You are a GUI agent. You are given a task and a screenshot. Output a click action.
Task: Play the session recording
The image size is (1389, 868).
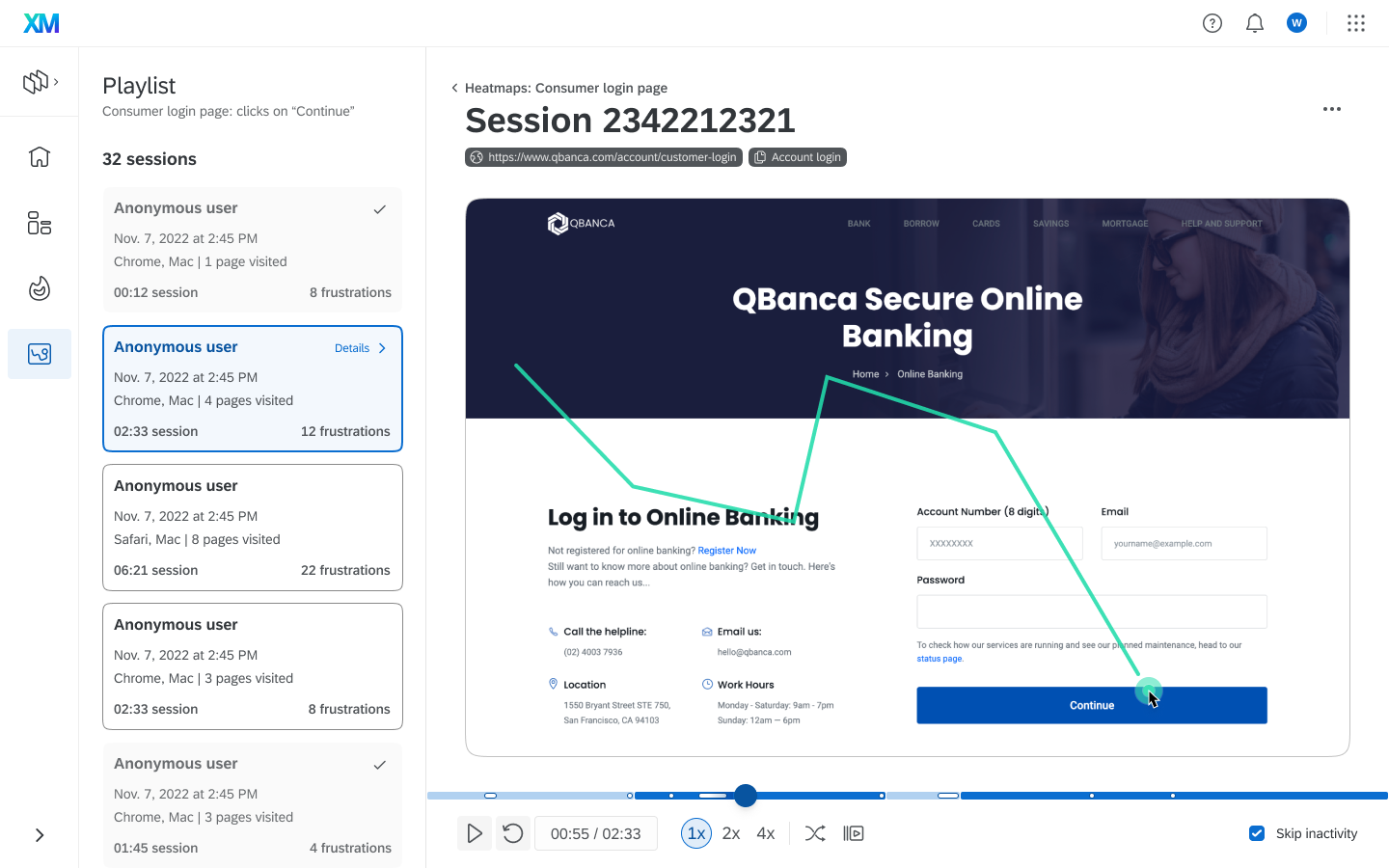(474, 833)
